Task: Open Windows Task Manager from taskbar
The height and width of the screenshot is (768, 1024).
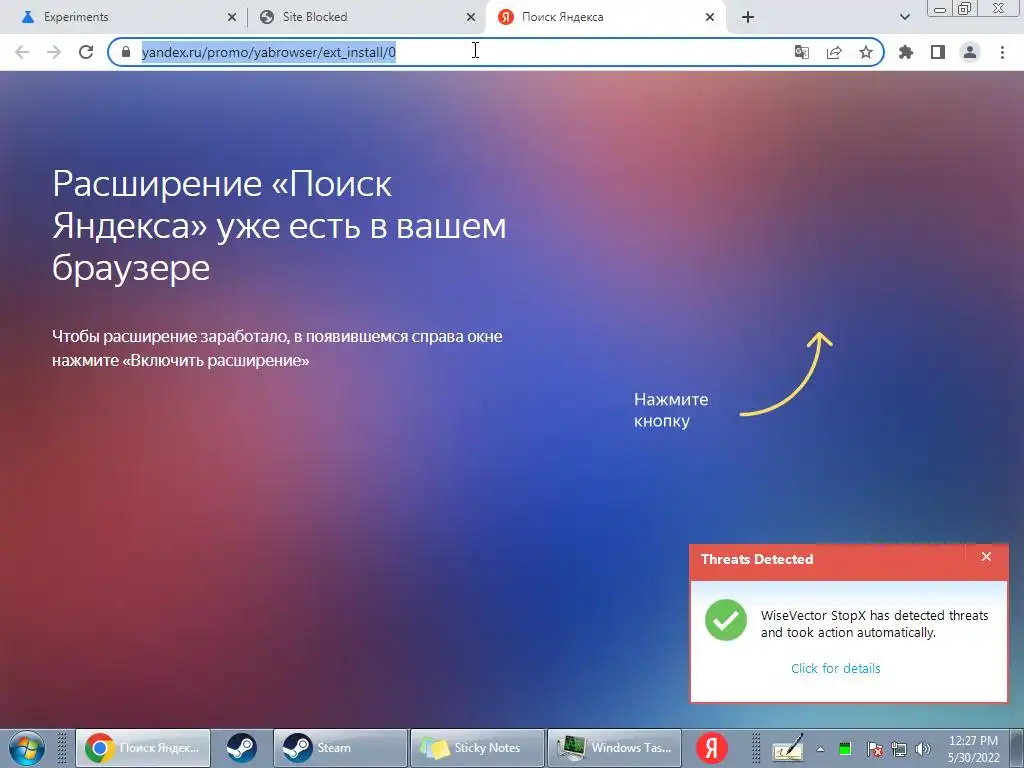Action: tap(614, 748)
